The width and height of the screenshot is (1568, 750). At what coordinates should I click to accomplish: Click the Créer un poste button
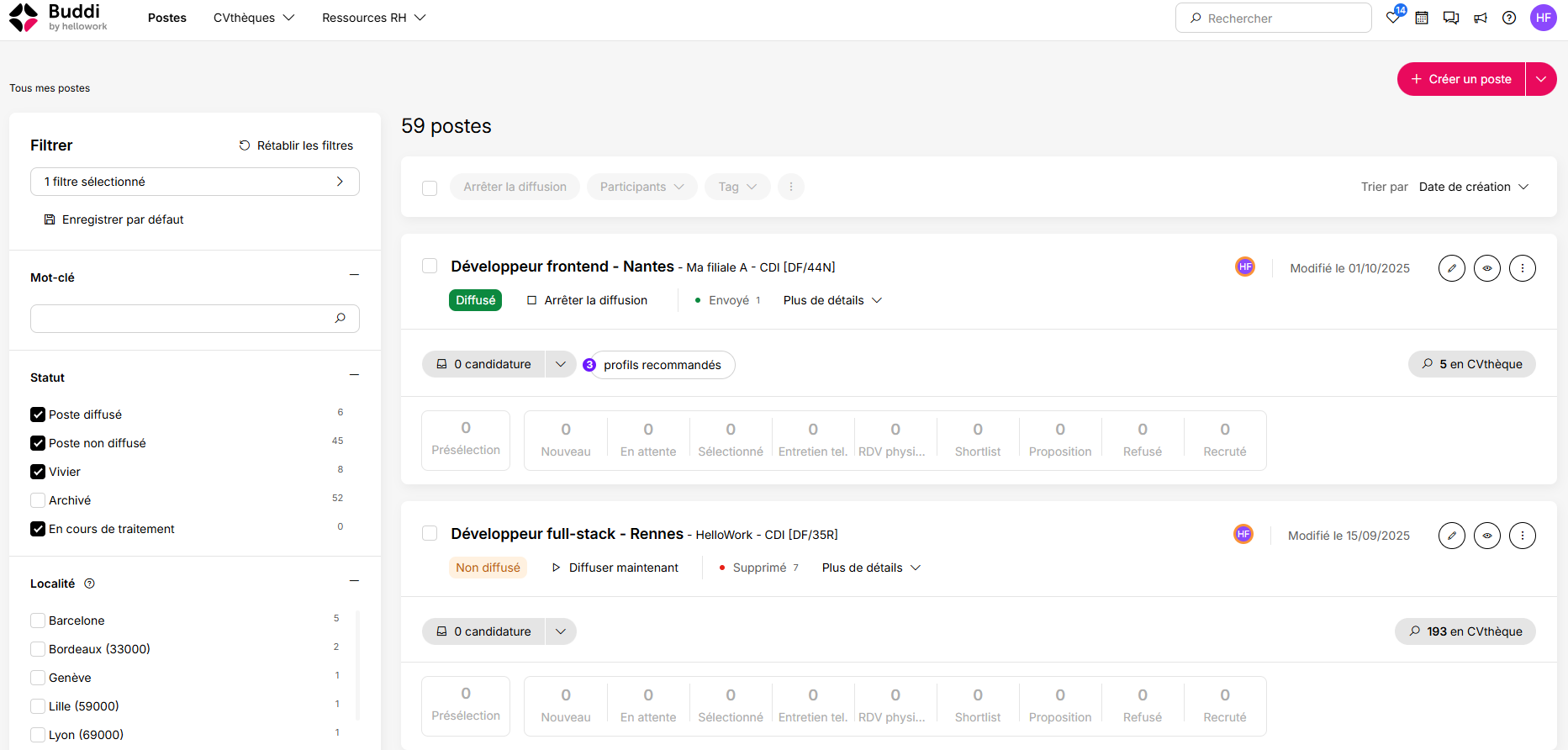(x=1461, y=79)
